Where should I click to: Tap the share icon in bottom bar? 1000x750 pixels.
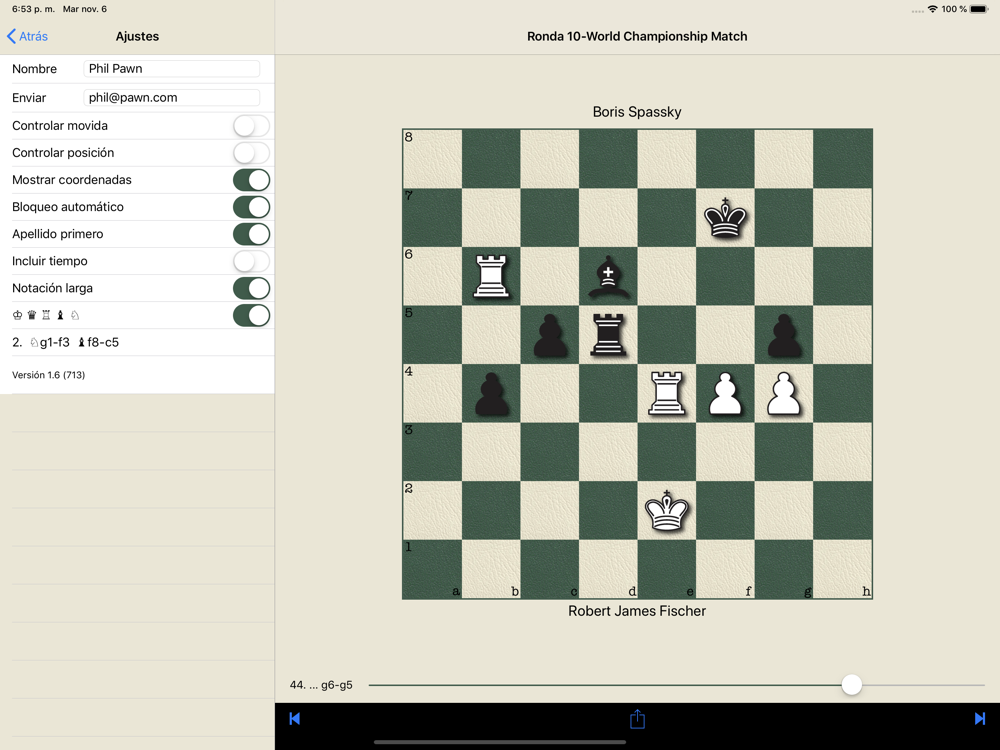tap(637, 719)
